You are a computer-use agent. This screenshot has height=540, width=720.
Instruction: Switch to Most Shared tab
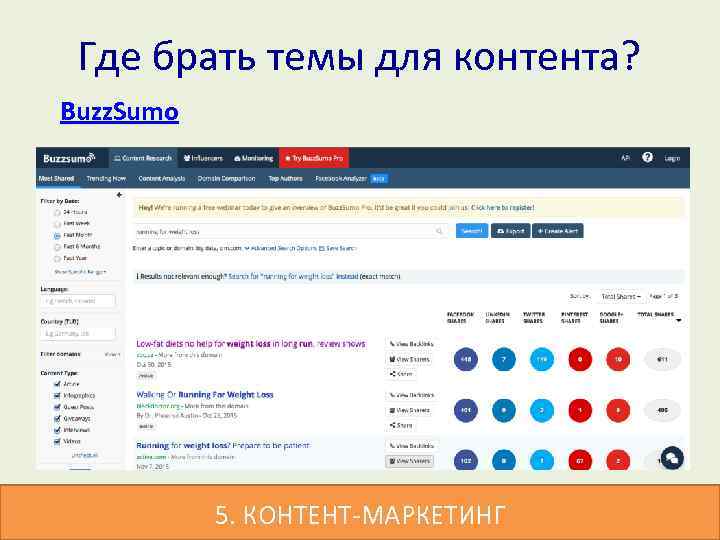[56, 178]
